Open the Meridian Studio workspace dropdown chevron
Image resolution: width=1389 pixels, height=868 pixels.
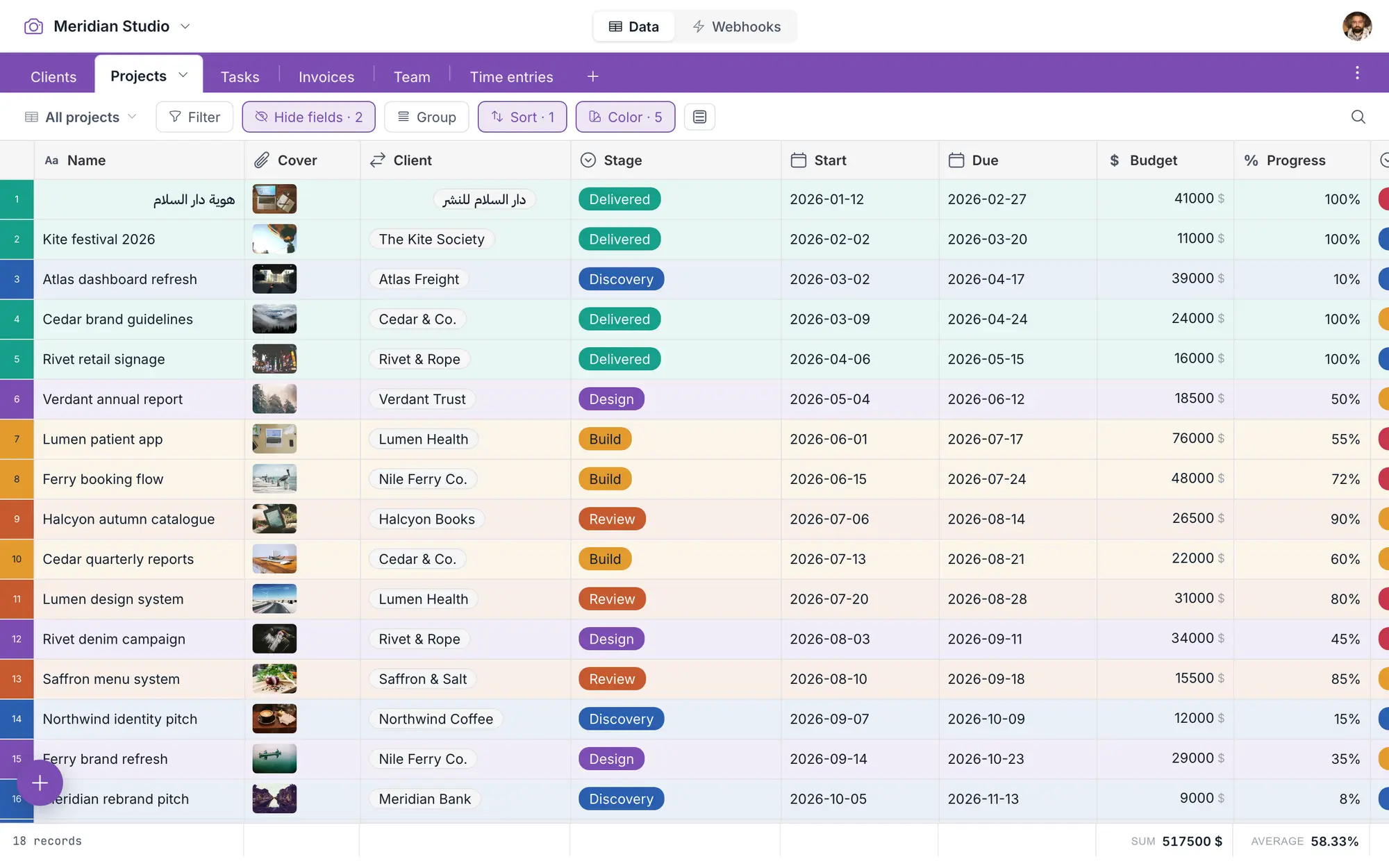[185, 26]
